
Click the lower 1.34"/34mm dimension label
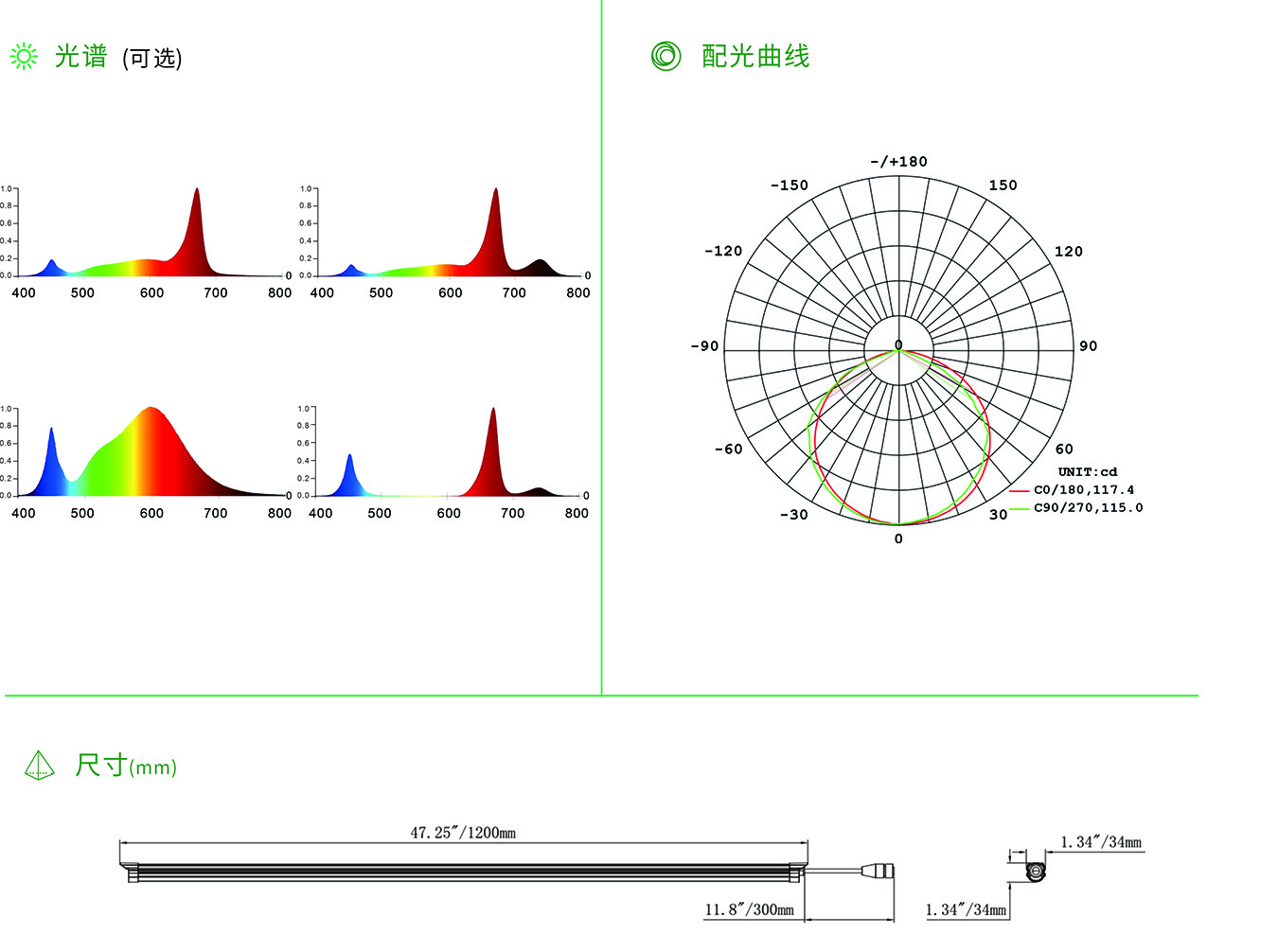coord(966,909)
